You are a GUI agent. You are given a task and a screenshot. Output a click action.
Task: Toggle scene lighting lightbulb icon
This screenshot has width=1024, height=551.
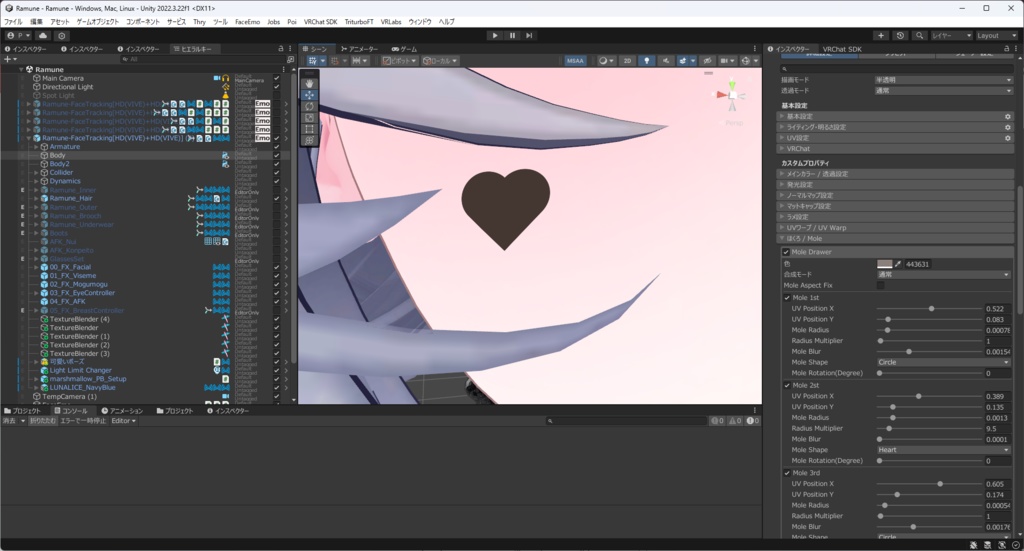(647, 61)
